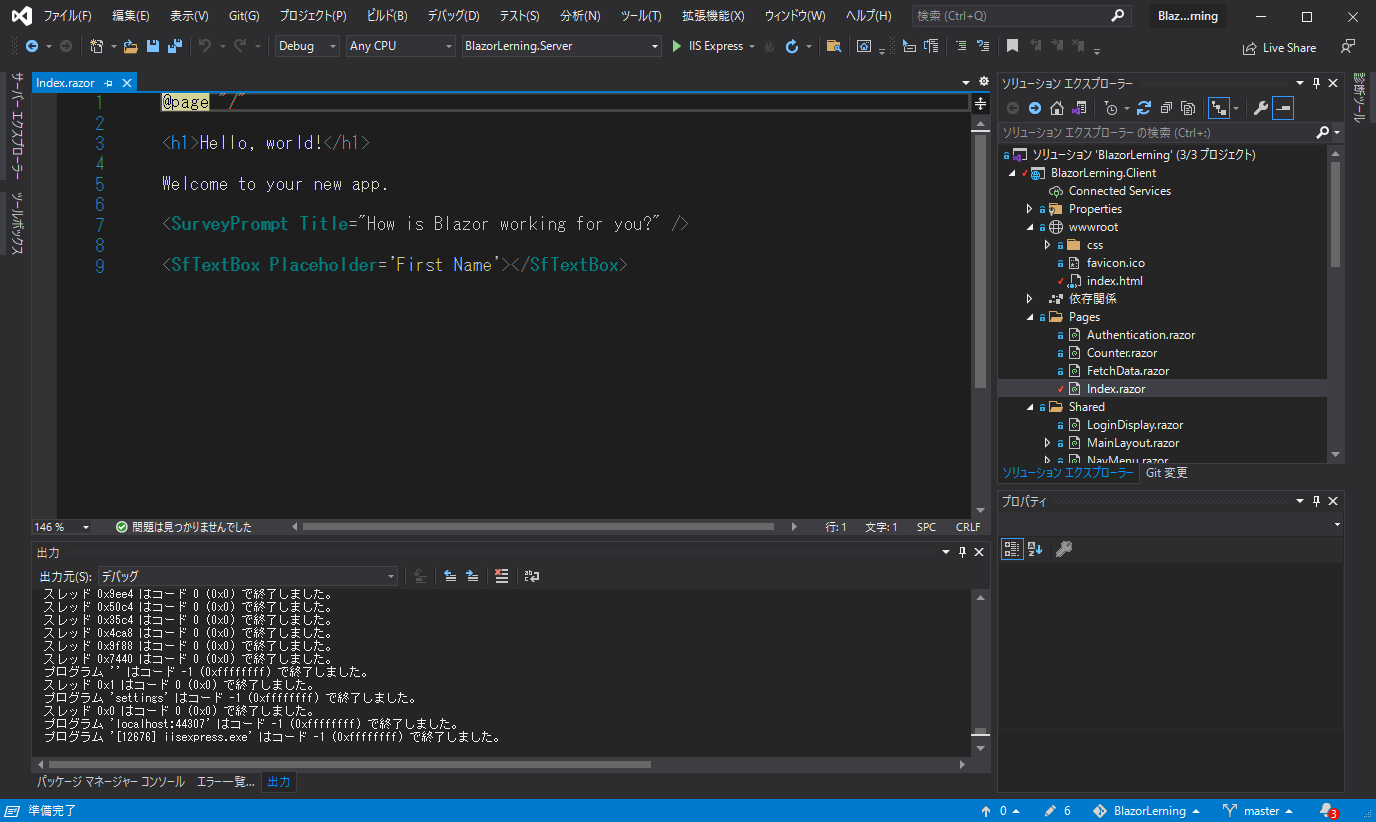Viewport: 1376px width, 822px height.
Task: Click the Alphabetical sort icon in Properties
Action: click(x=1035, y=548)
